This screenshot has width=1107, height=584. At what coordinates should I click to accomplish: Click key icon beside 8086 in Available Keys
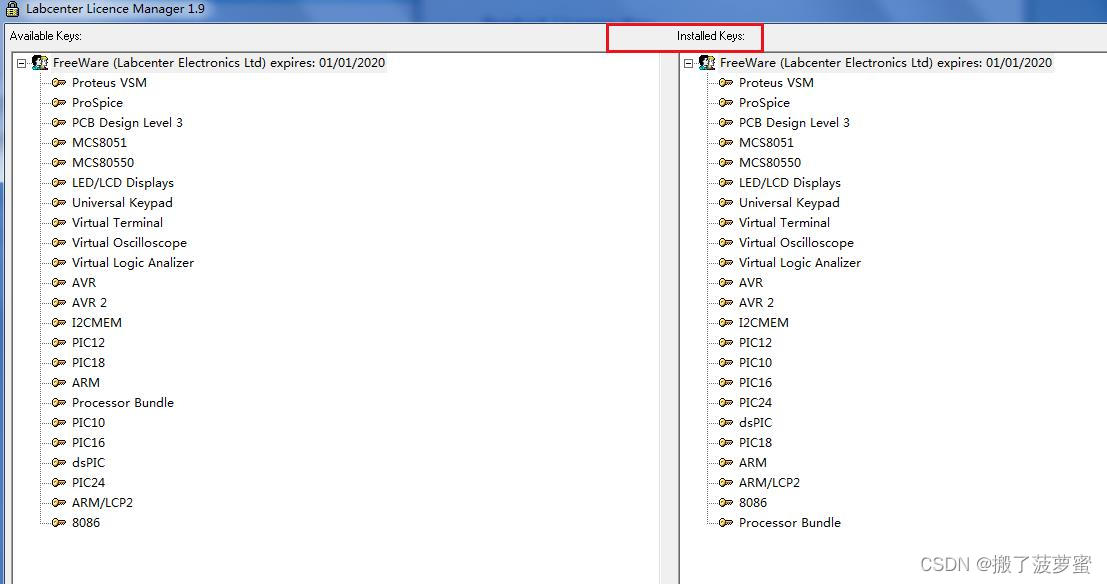point(59,523)
